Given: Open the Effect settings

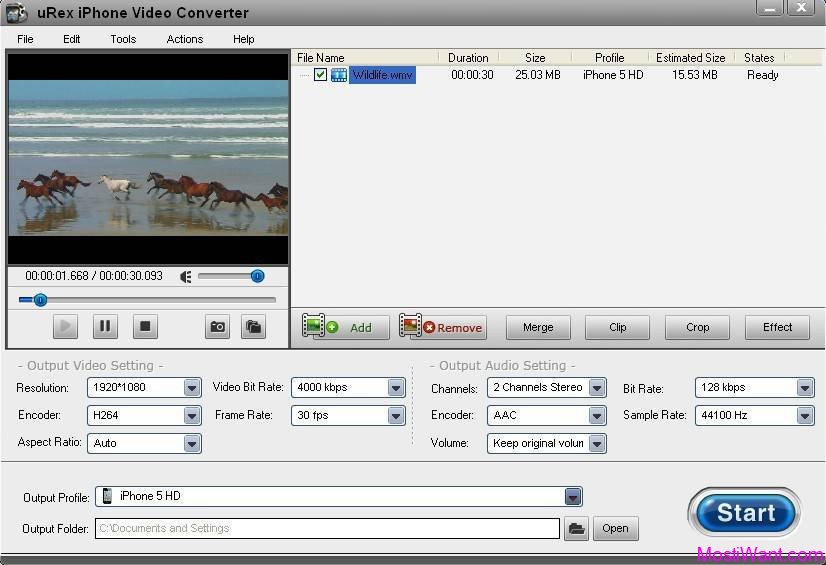Looking at the screenshot, I should pos(778,328).
